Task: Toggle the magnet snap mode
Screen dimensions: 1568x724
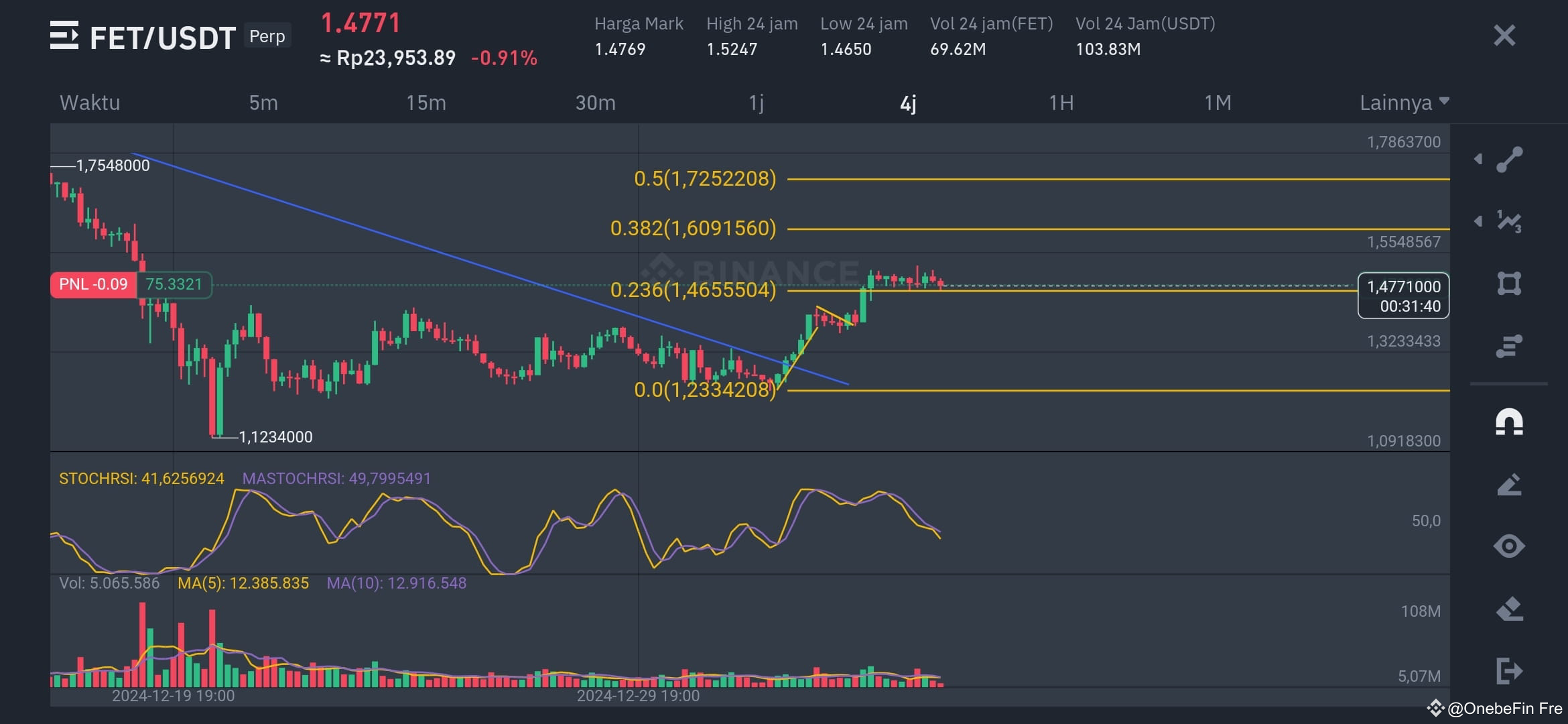Action: coord(1509,422)
